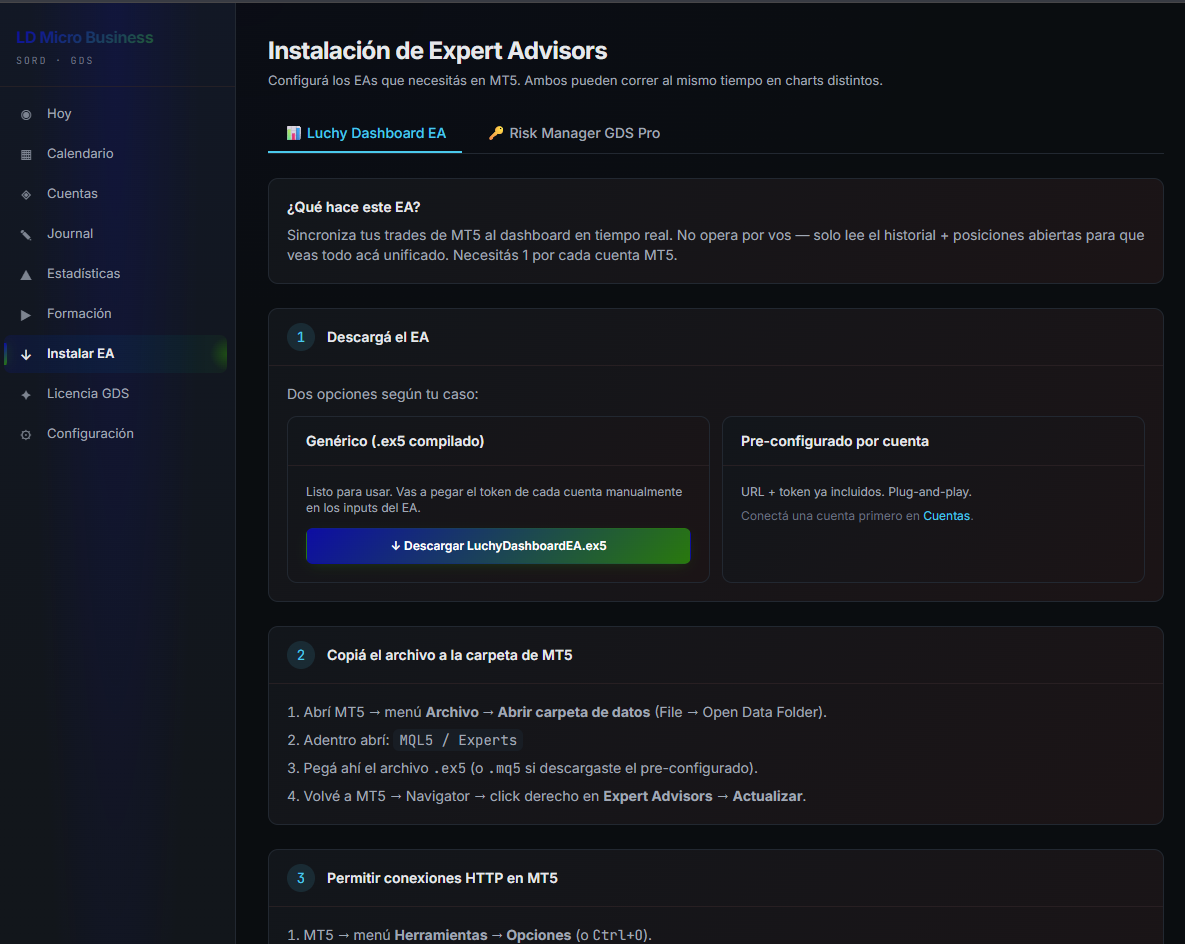Click the key icon on Risk Manager tab
The image size is (1185, 944).
pyautogui.click(x=496, y=133)
